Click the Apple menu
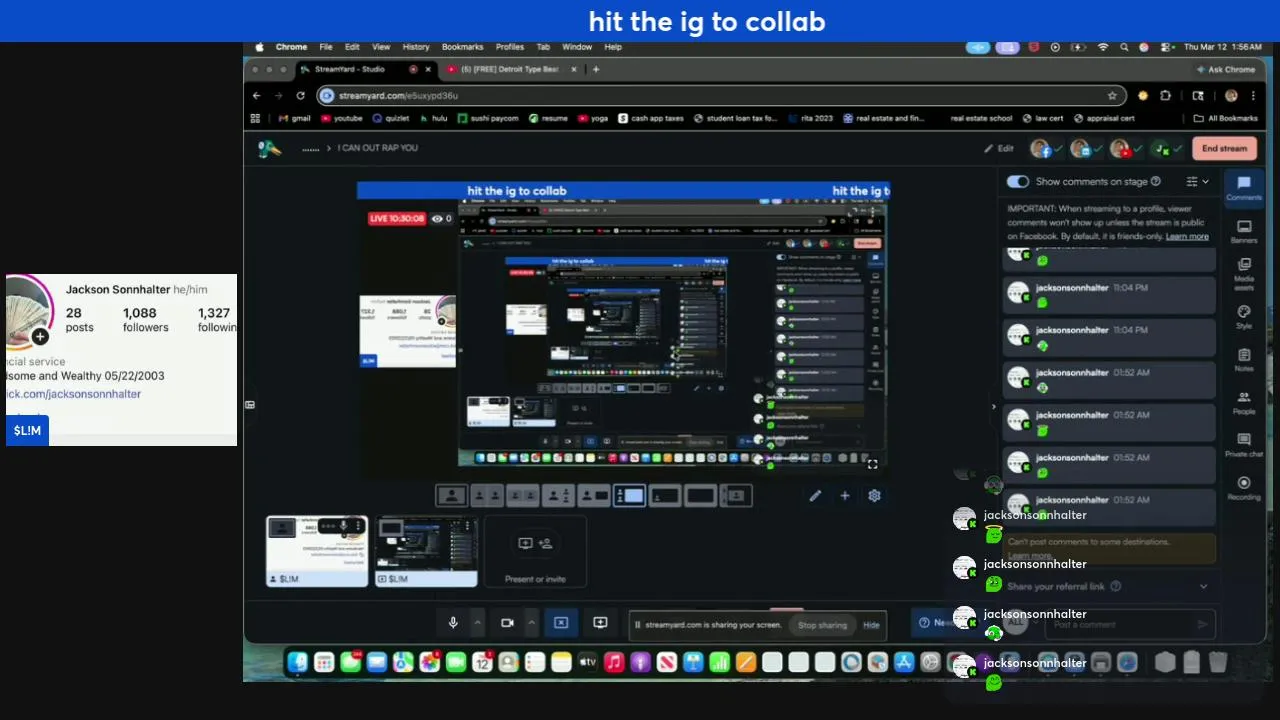This screenshot has width=1280, height=720. [259, 47]
